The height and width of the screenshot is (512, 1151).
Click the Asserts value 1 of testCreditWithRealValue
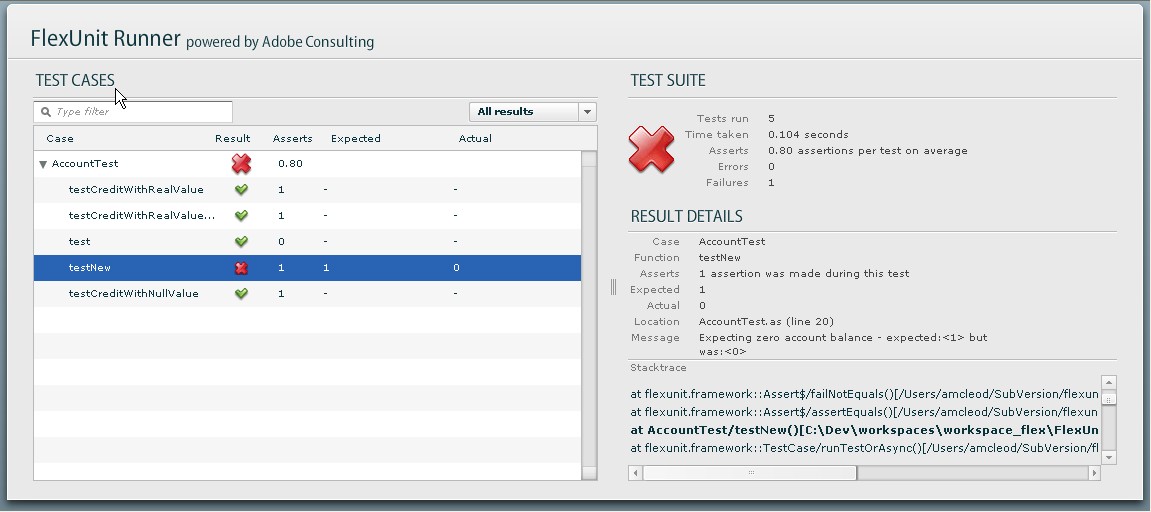pos(281,190)
